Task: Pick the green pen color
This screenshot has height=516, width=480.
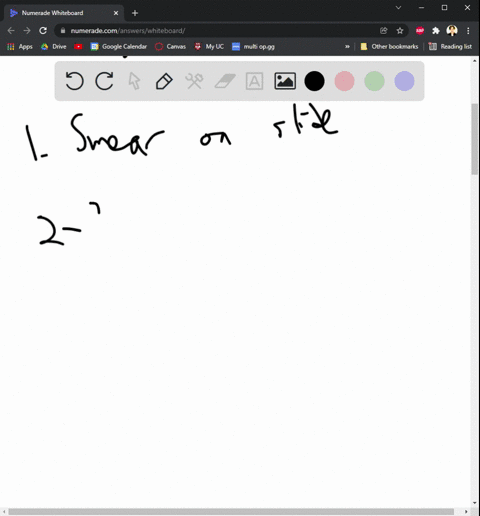Action: (374, 81)
